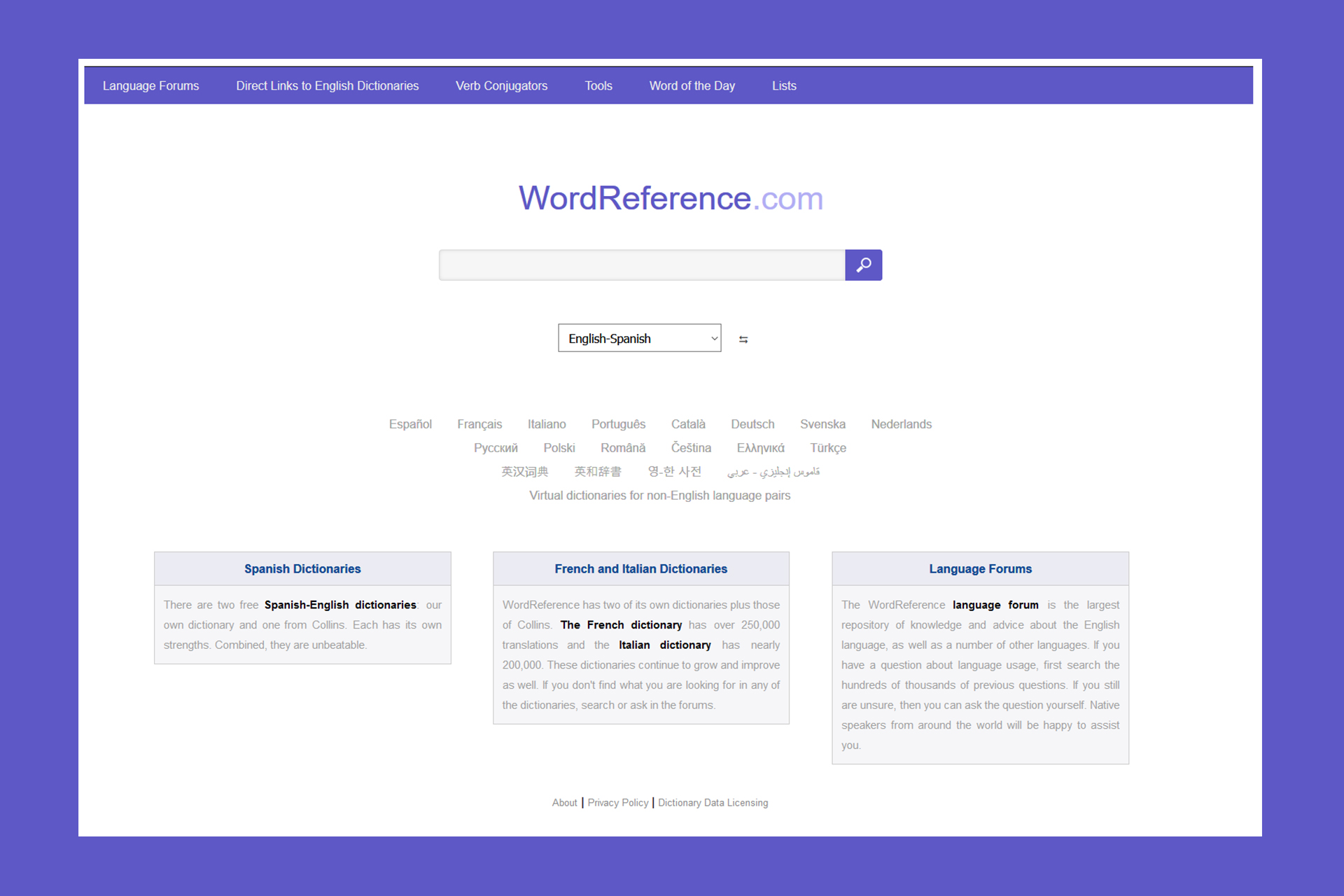Open the Tools menu

tap(598, 86)
